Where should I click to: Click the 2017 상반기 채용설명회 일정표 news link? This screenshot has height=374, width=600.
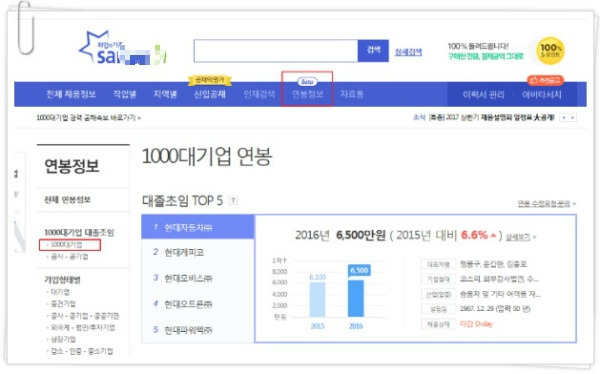[492, 118]
